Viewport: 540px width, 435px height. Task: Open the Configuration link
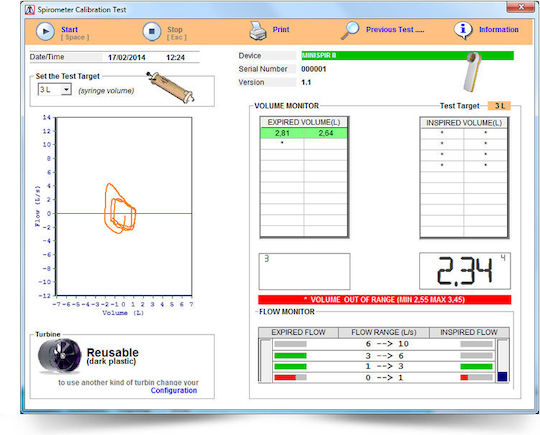pyautogui.click(x=174, y=391)
